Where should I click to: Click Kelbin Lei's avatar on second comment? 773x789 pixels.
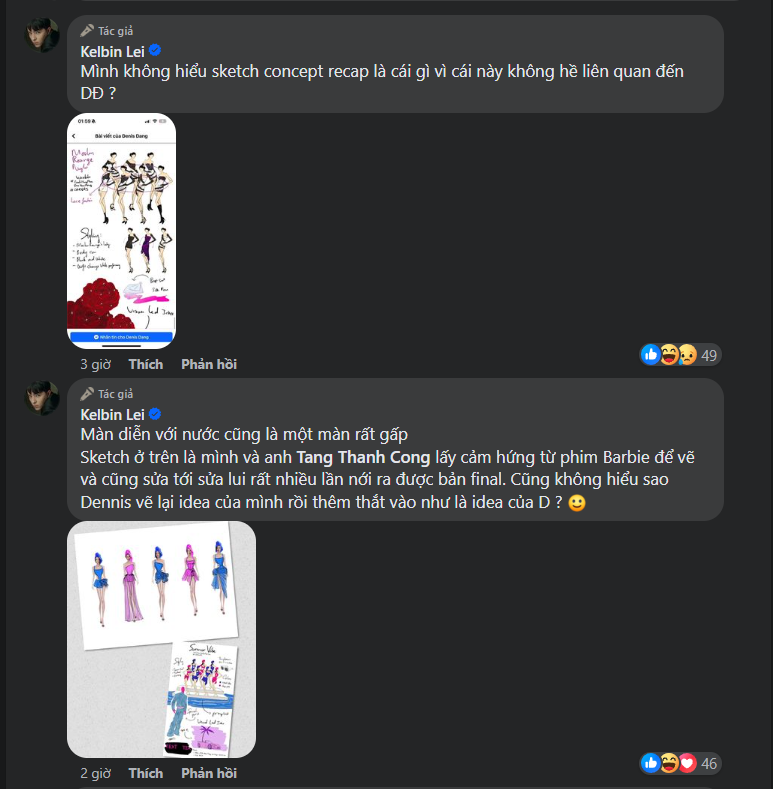coord(42,398)
